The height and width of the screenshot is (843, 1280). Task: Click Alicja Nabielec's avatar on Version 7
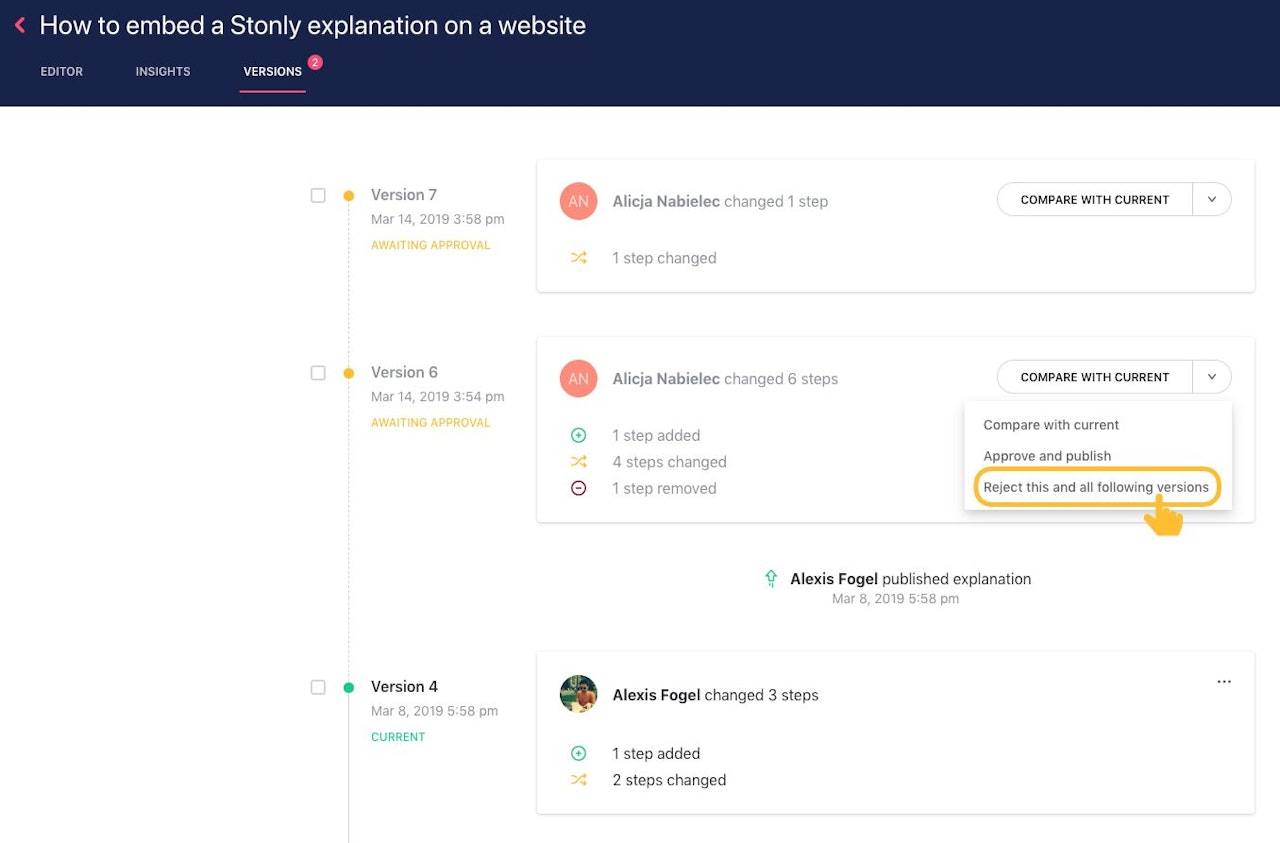[x=578, y=201]
